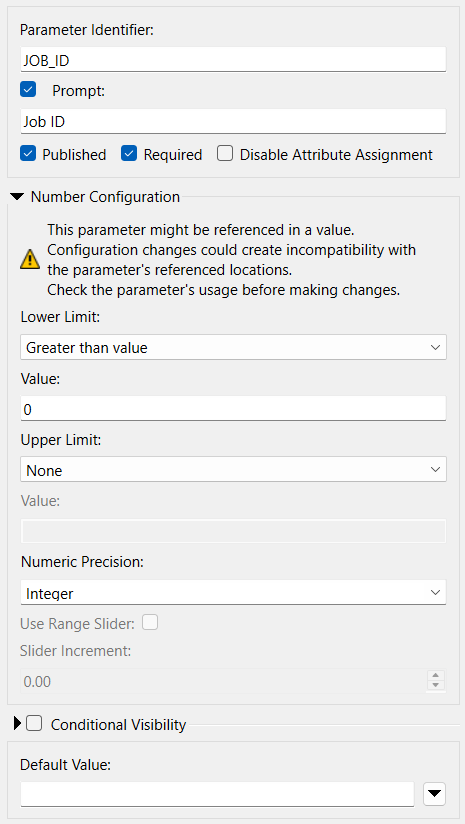This screenshot has width=465, height=824.
Task: Click the Lower Limit Value field
Action: click(x=233, y=409)
